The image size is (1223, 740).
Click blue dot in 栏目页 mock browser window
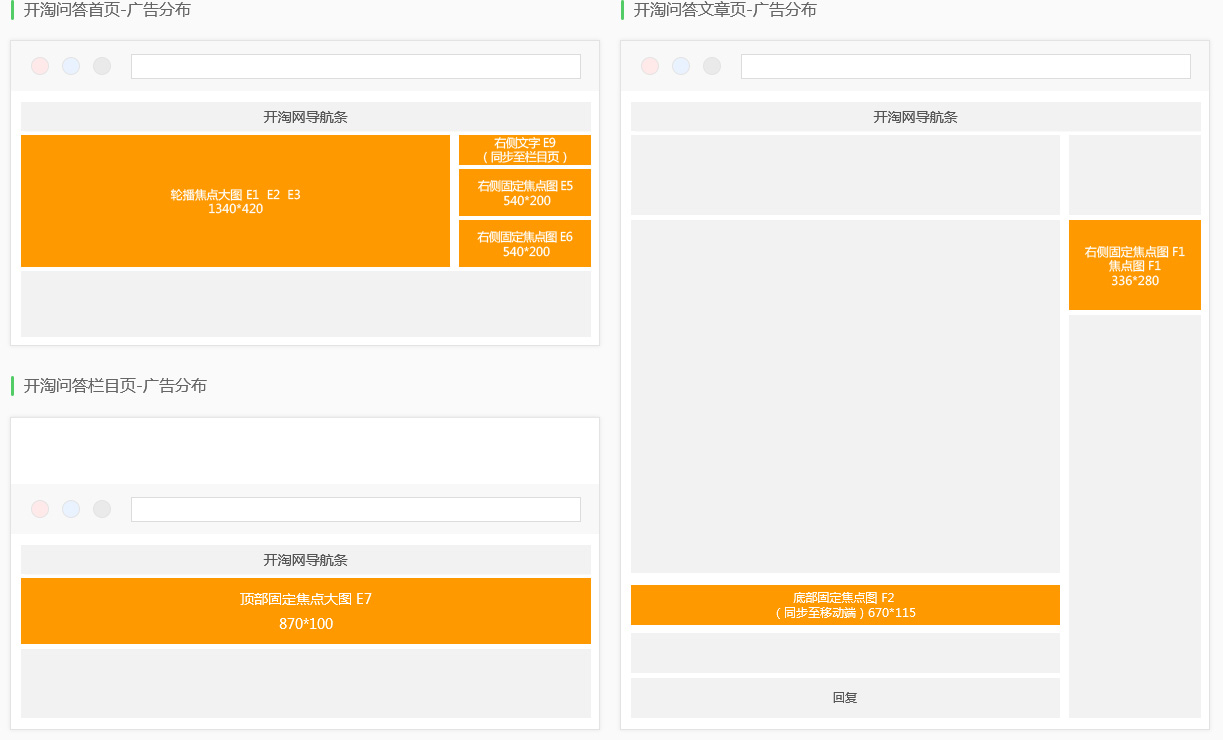coord(71,509)
